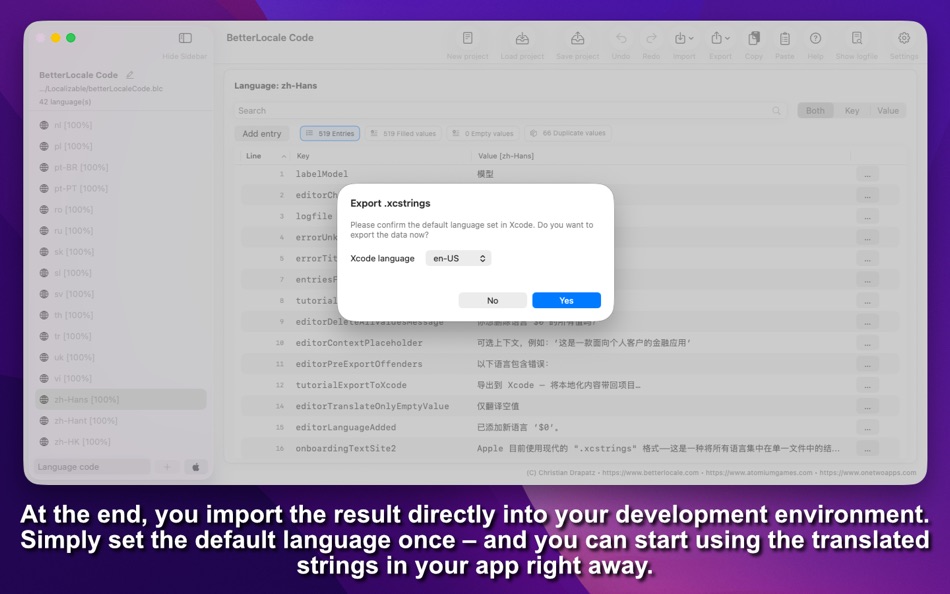
Task: Hide the sidebar
Action: [x=184, y=36]
